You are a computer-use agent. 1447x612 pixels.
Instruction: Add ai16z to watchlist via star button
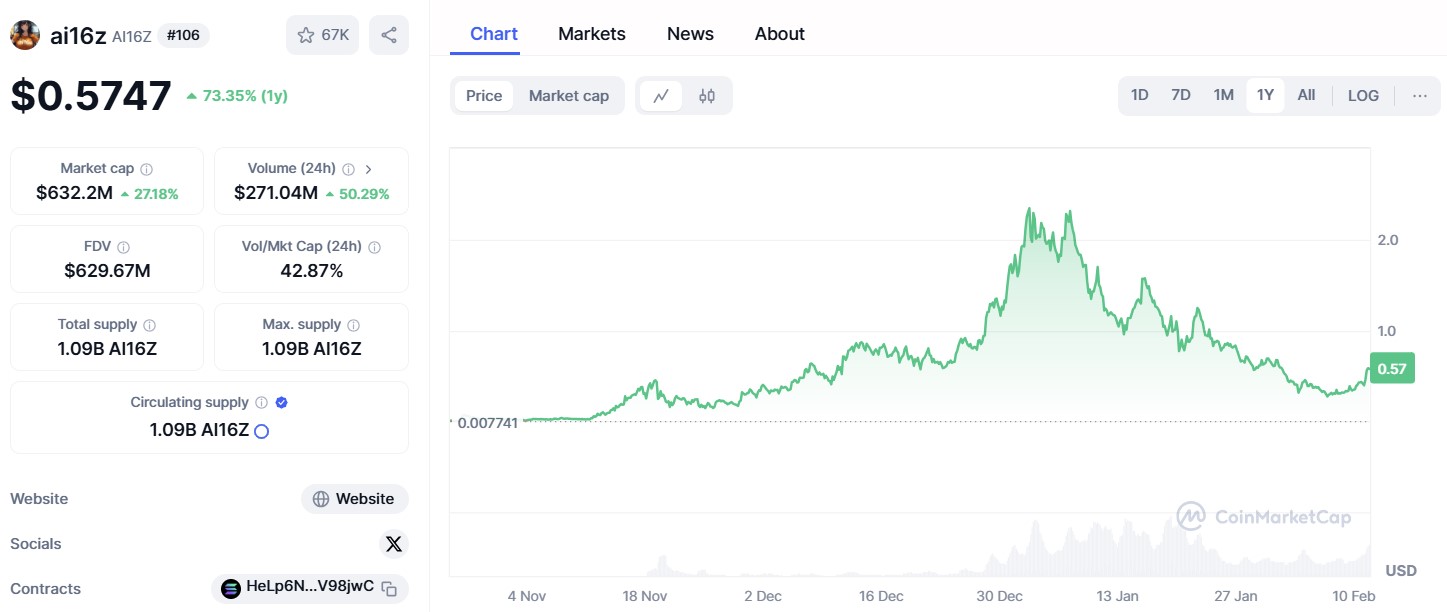(322, 35)
